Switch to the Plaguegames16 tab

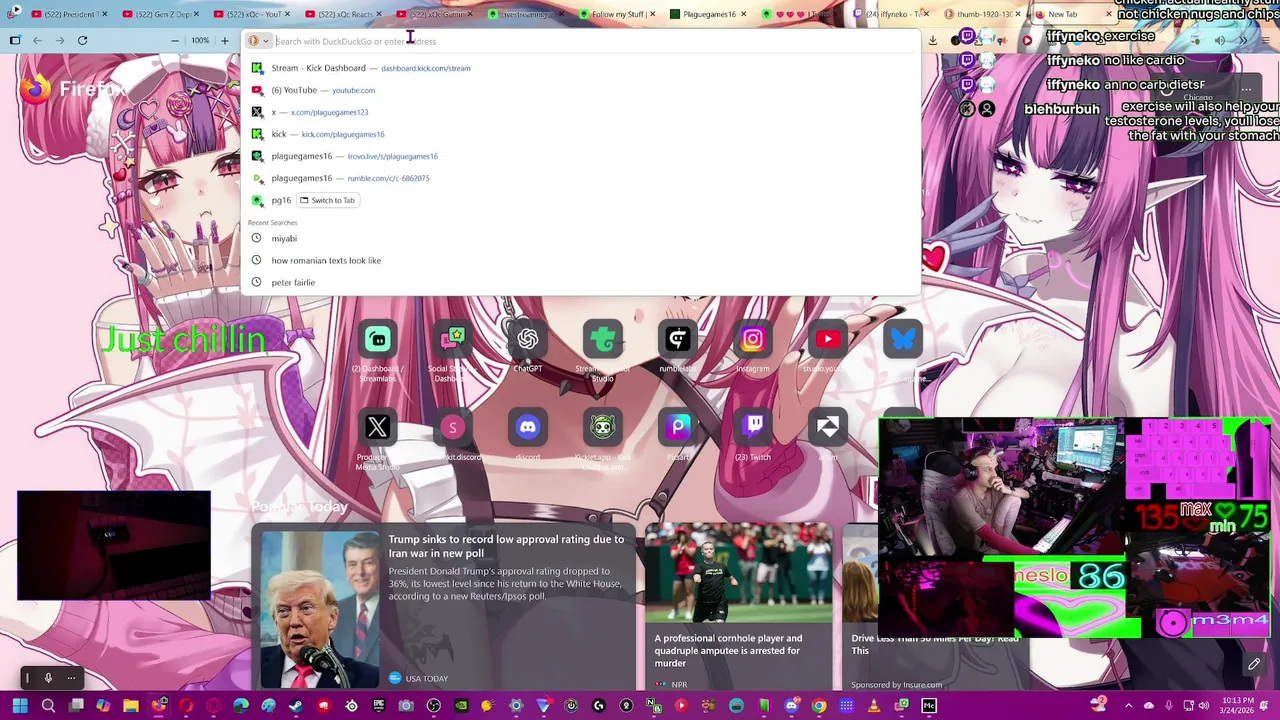click(710, 14)
